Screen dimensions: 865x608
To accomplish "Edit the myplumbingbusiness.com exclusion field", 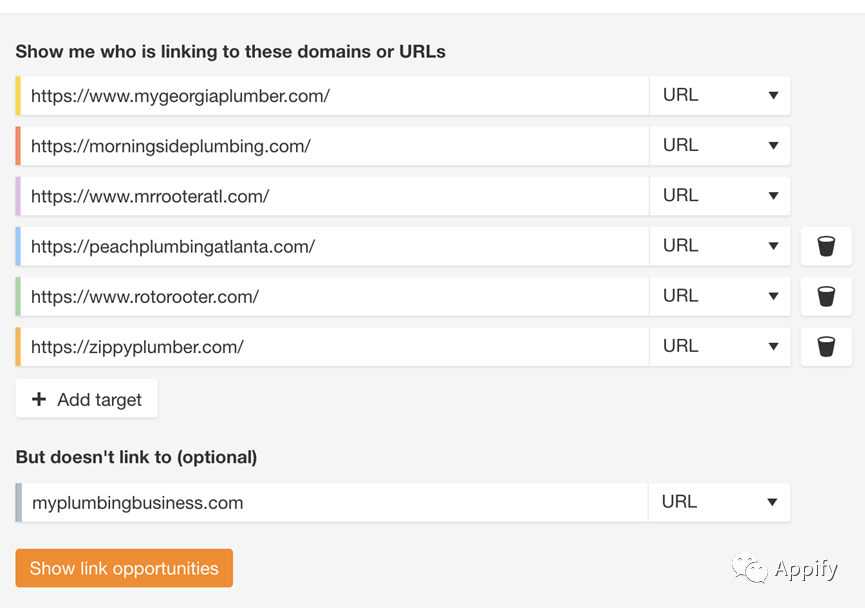I will tap(332, 502).
